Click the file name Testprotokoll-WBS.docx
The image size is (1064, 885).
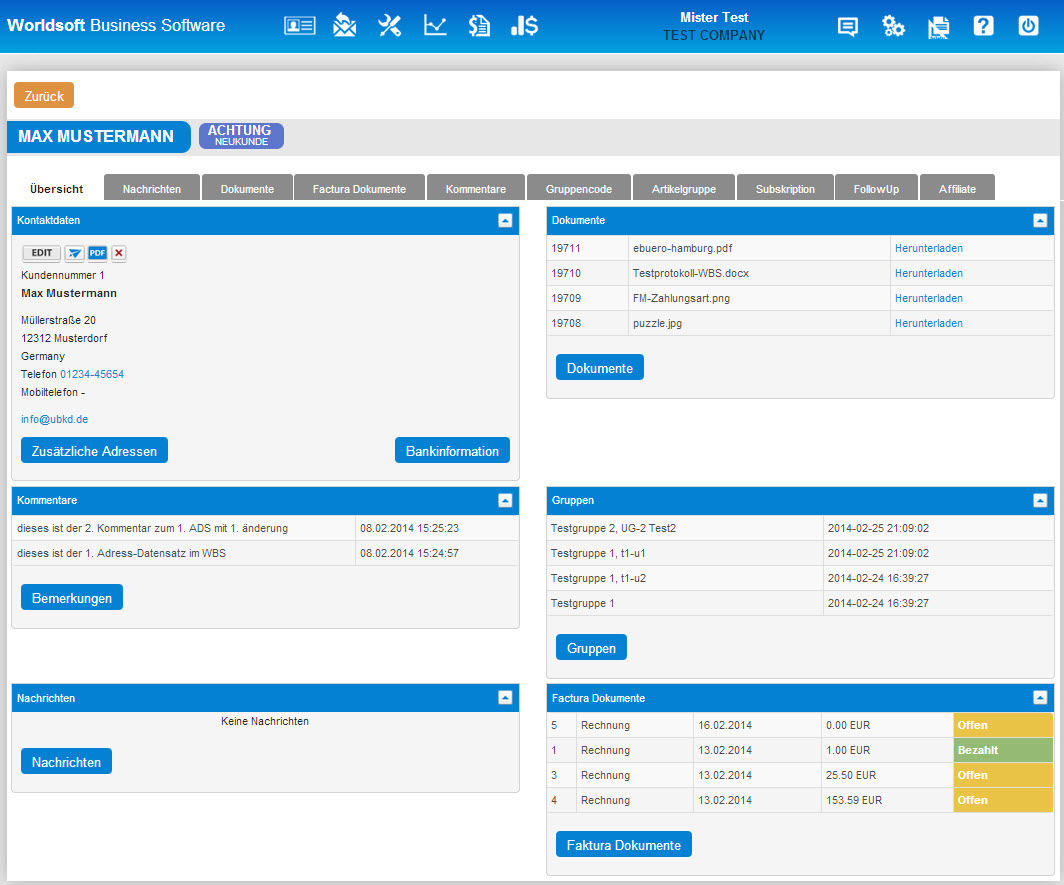point(691,274)
